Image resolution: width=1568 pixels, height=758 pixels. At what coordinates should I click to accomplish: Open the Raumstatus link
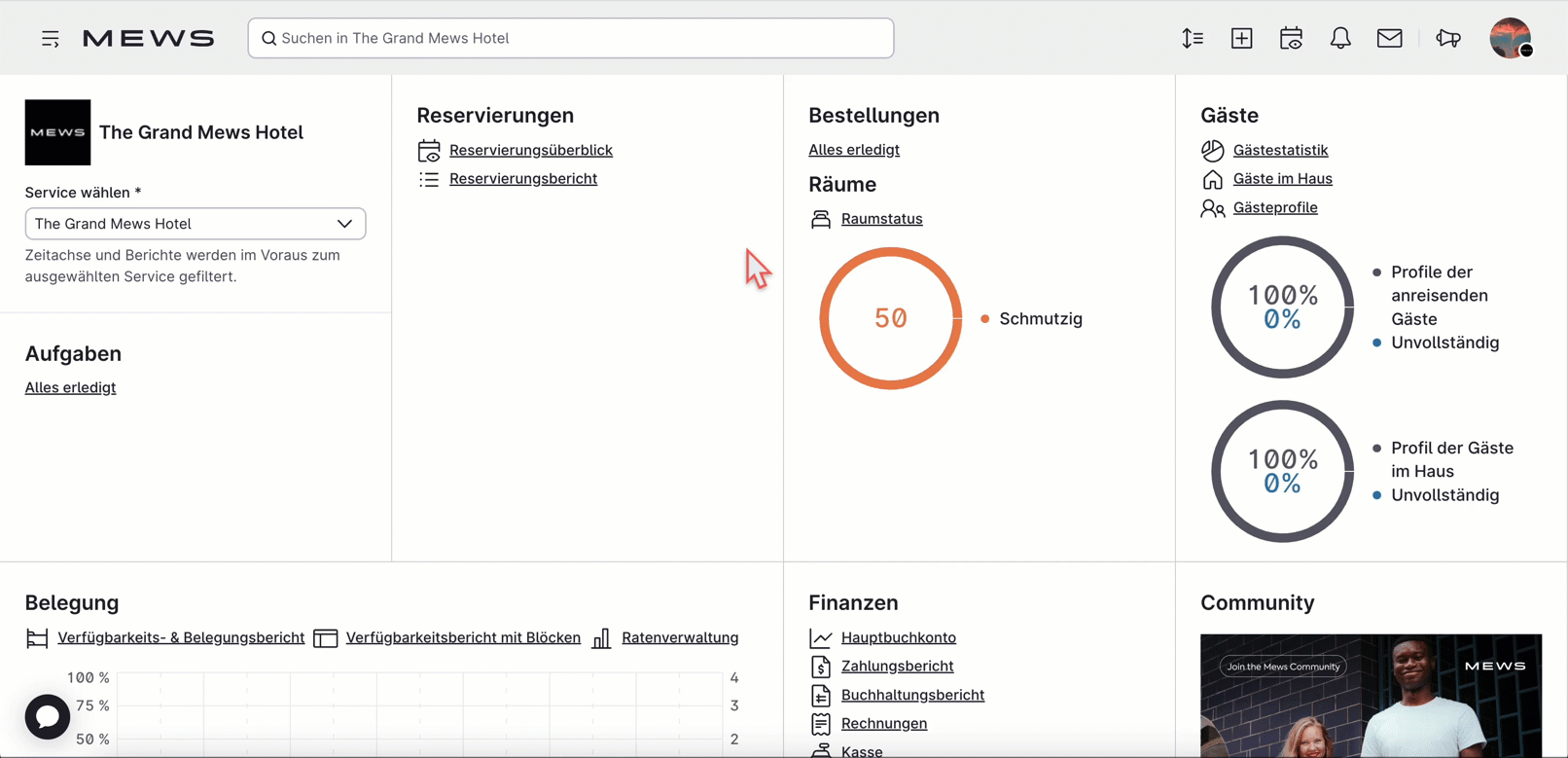point(881,219)
